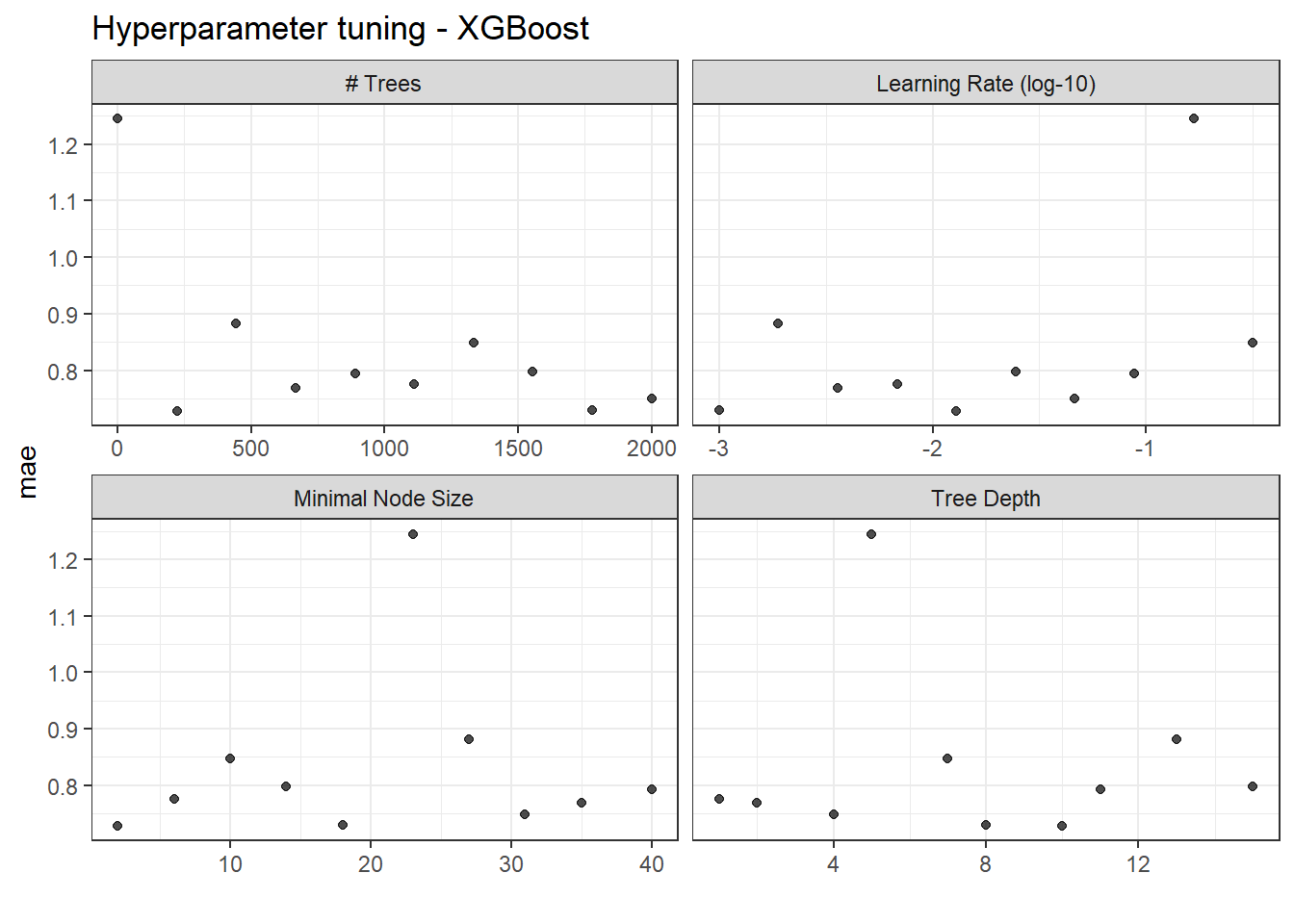
Task: Click the highest outlier point in # Trees panel
Action: (117, 118)
